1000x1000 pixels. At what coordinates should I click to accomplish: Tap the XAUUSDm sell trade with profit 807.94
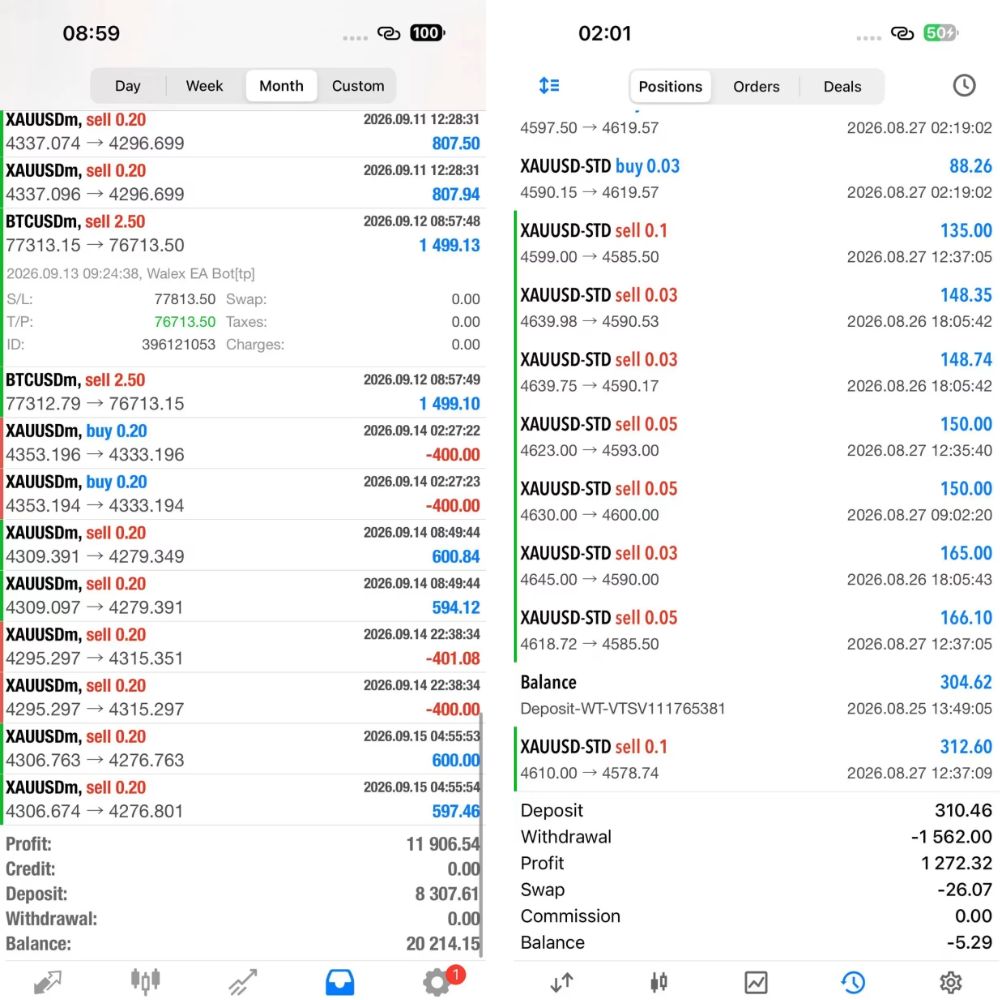tap(243, 183)
